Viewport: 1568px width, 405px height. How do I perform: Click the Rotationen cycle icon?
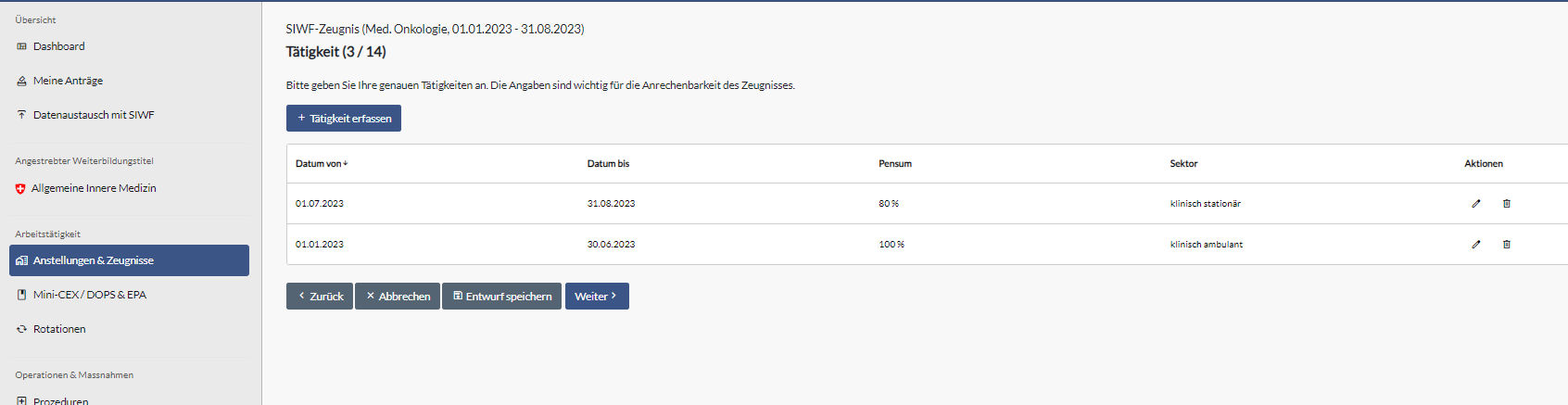tap(22, 329)
